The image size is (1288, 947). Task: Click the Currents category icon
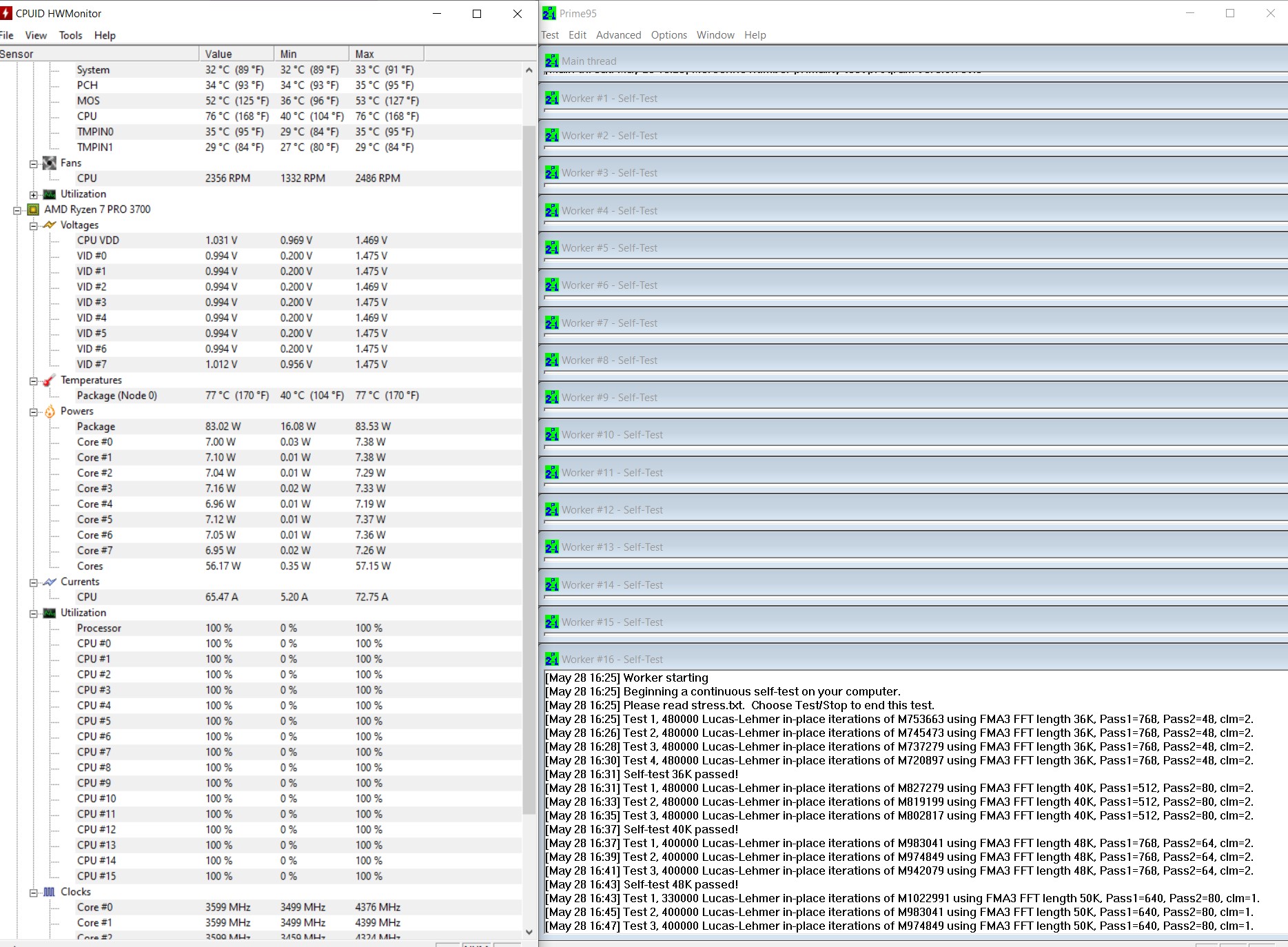tap(49, 582)
